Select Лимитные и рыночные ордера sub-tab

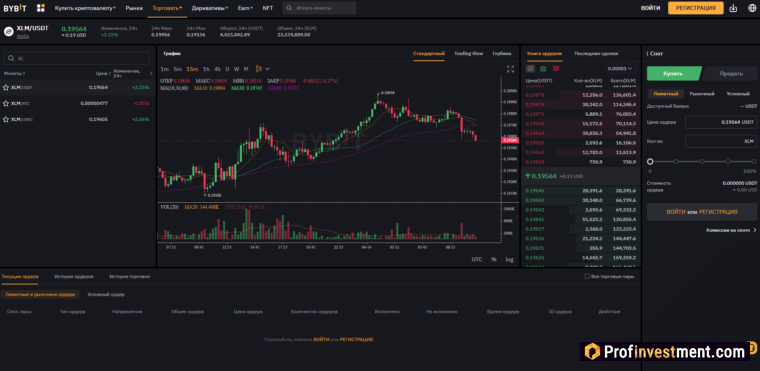click(x=40, y=294)
